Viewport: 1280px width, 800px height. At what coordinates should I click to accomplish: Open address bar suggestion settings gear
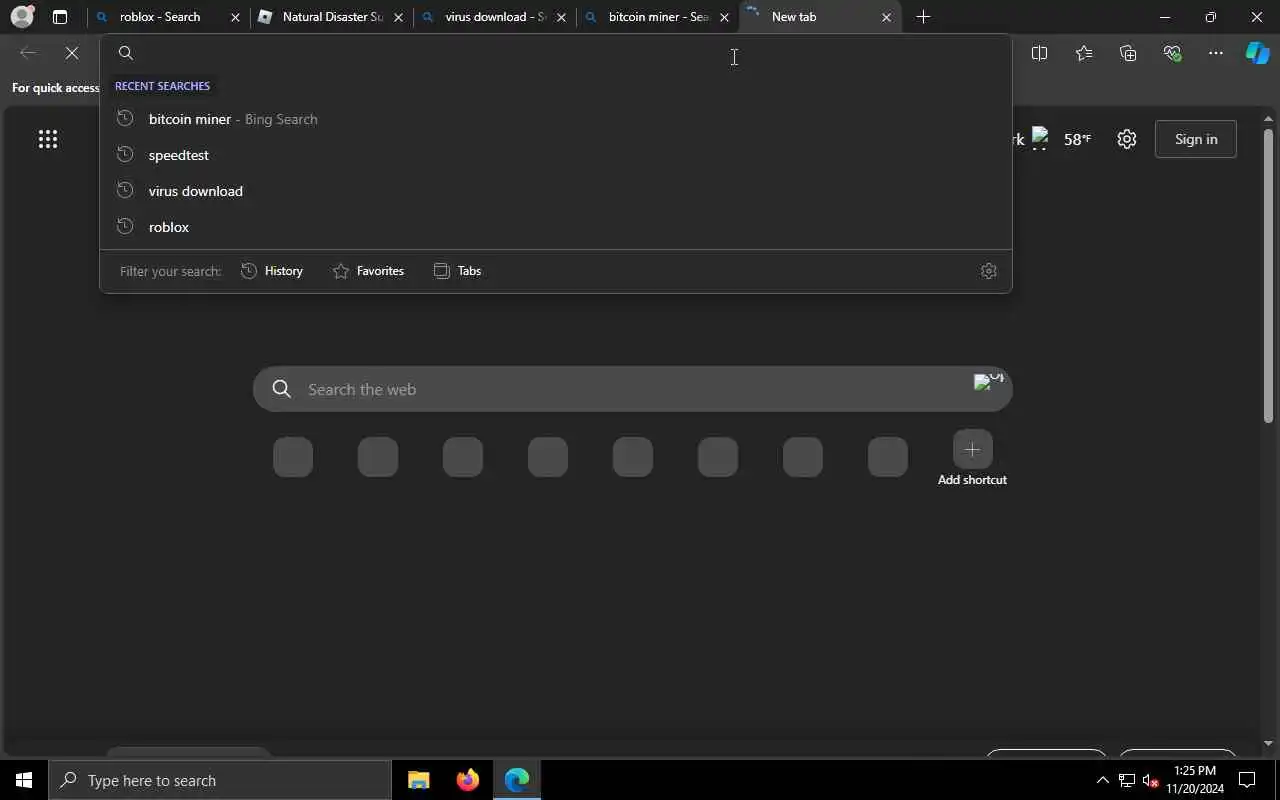(989, 271)
